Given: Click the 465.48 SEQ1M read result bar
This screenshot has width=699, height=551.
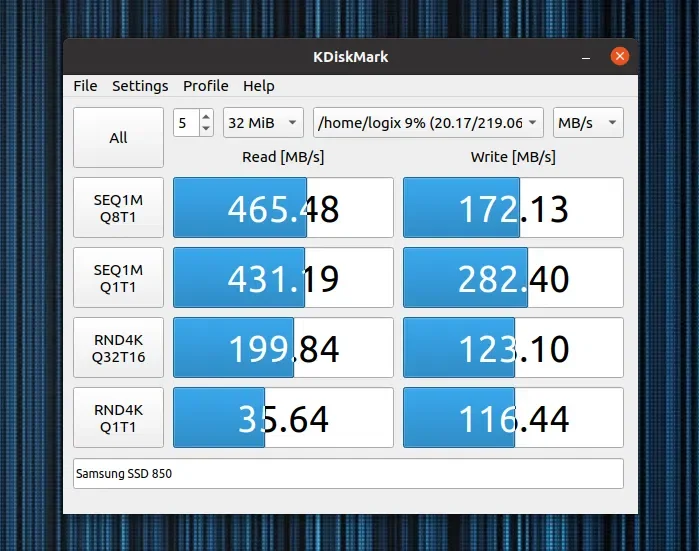Looking at the screenshot, I should click(x=284, y=208).
